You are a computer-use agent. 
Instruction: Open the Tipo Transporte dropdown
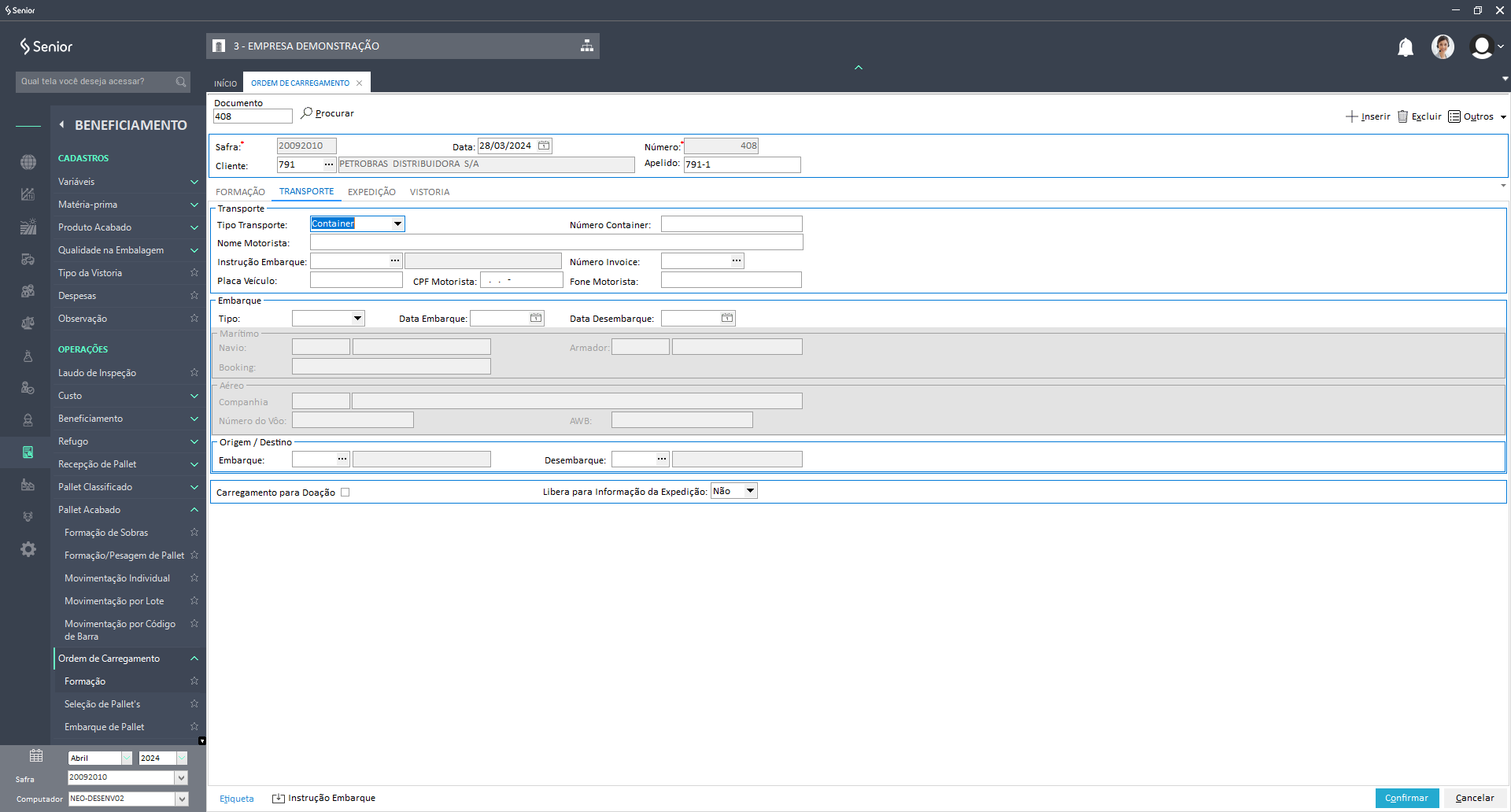tap(397, 224)
